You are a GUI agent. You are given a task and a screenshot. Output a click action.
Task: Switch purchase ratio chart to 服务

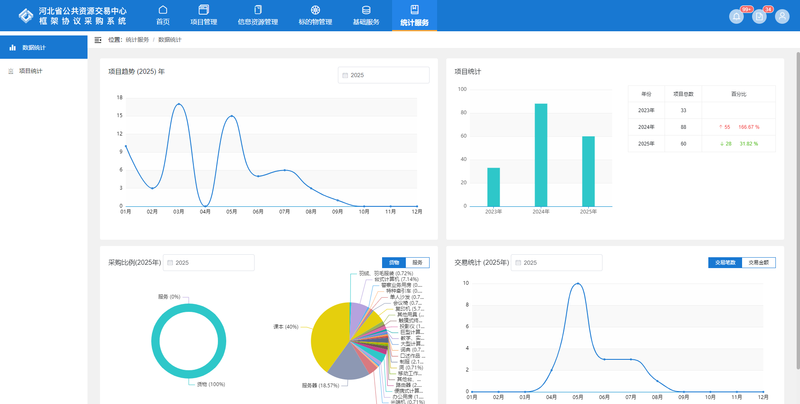418,262
